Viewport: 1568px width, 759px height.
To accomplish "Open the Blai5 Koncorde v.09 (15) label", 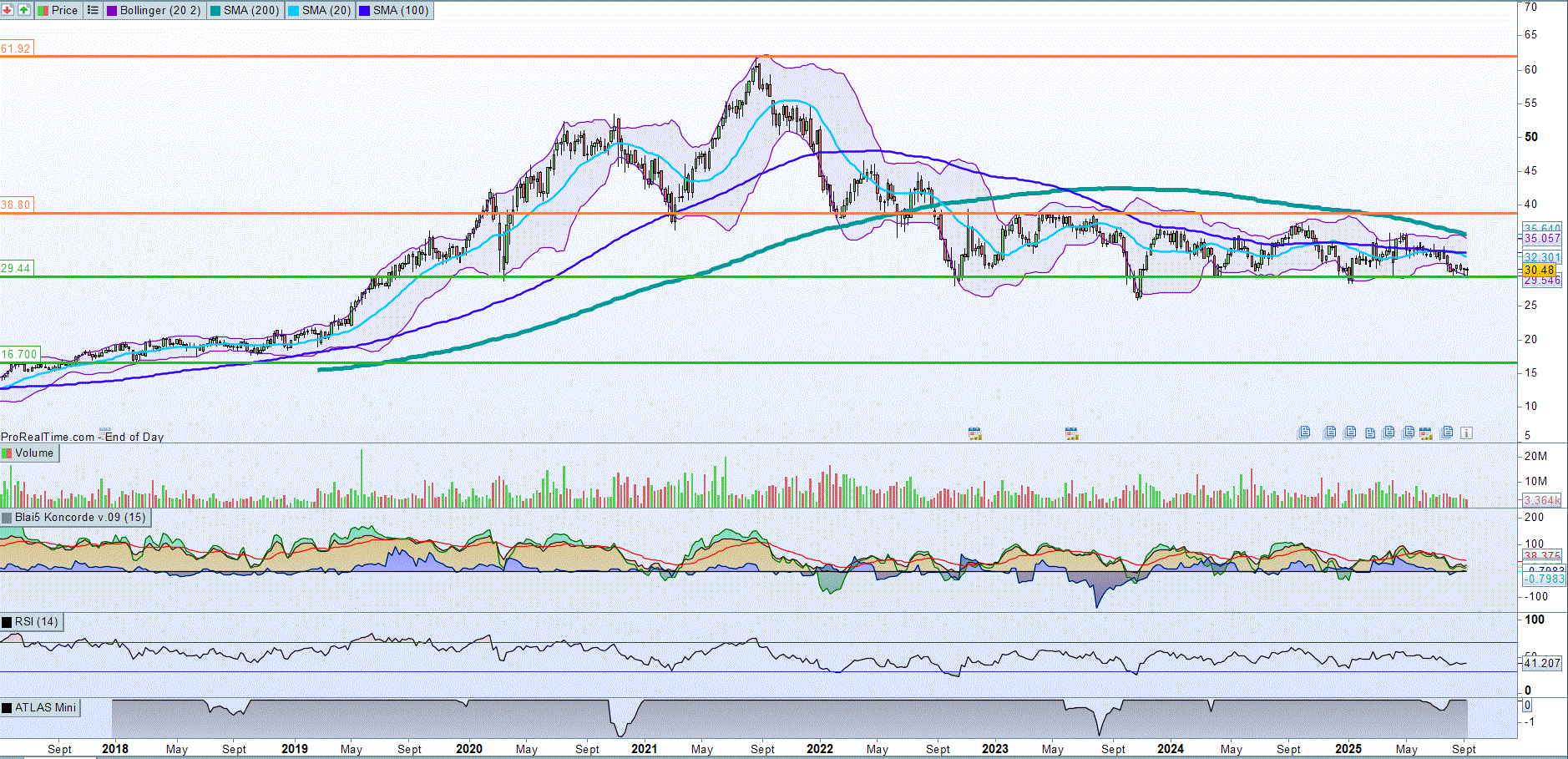I will tap(80, 518).
